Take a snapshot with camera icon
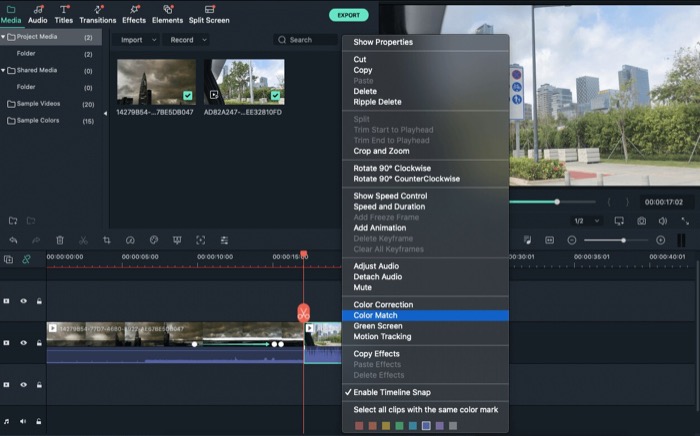700x436 pixels. [642, 221]
